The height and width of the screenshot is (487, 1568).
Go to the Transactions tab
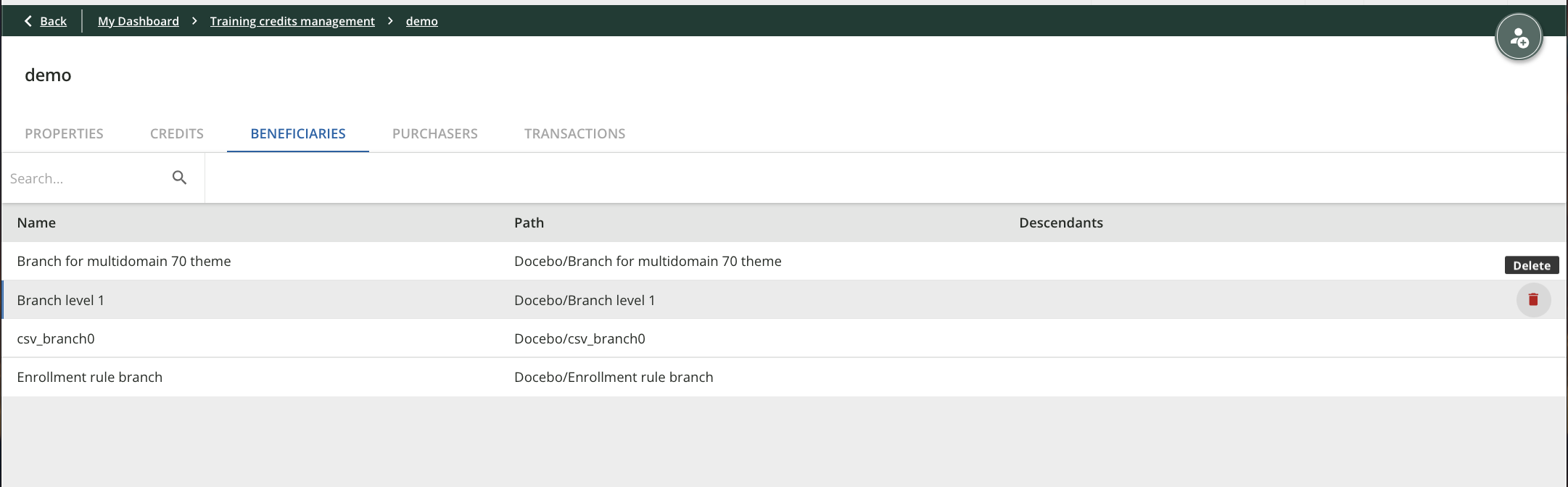click(574, 133)
